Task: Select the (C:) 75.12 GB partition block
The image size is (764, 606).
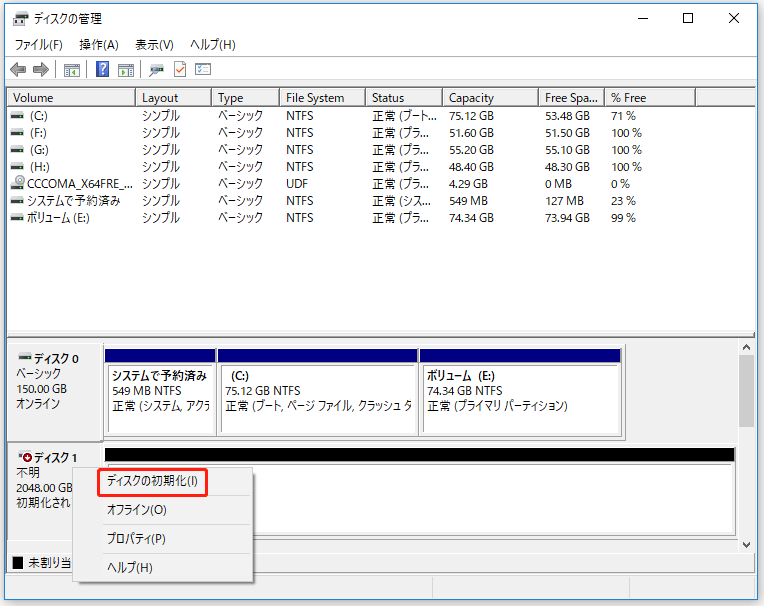Action: pos(318,391)
